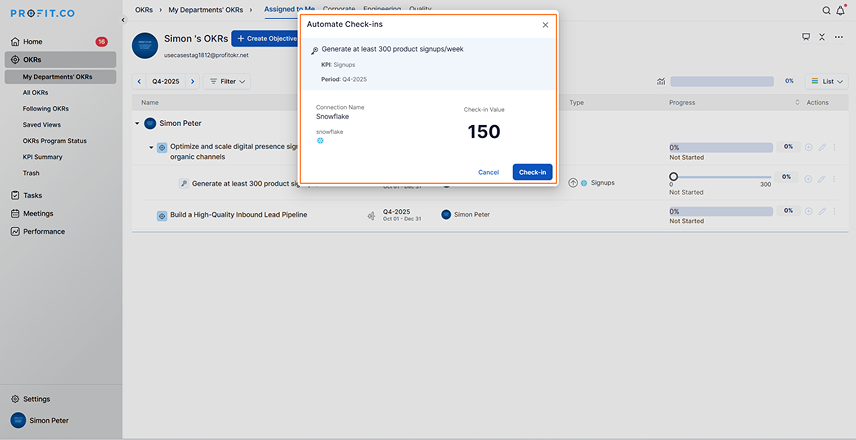Edit the Signups key result

(x=822, y=179)
